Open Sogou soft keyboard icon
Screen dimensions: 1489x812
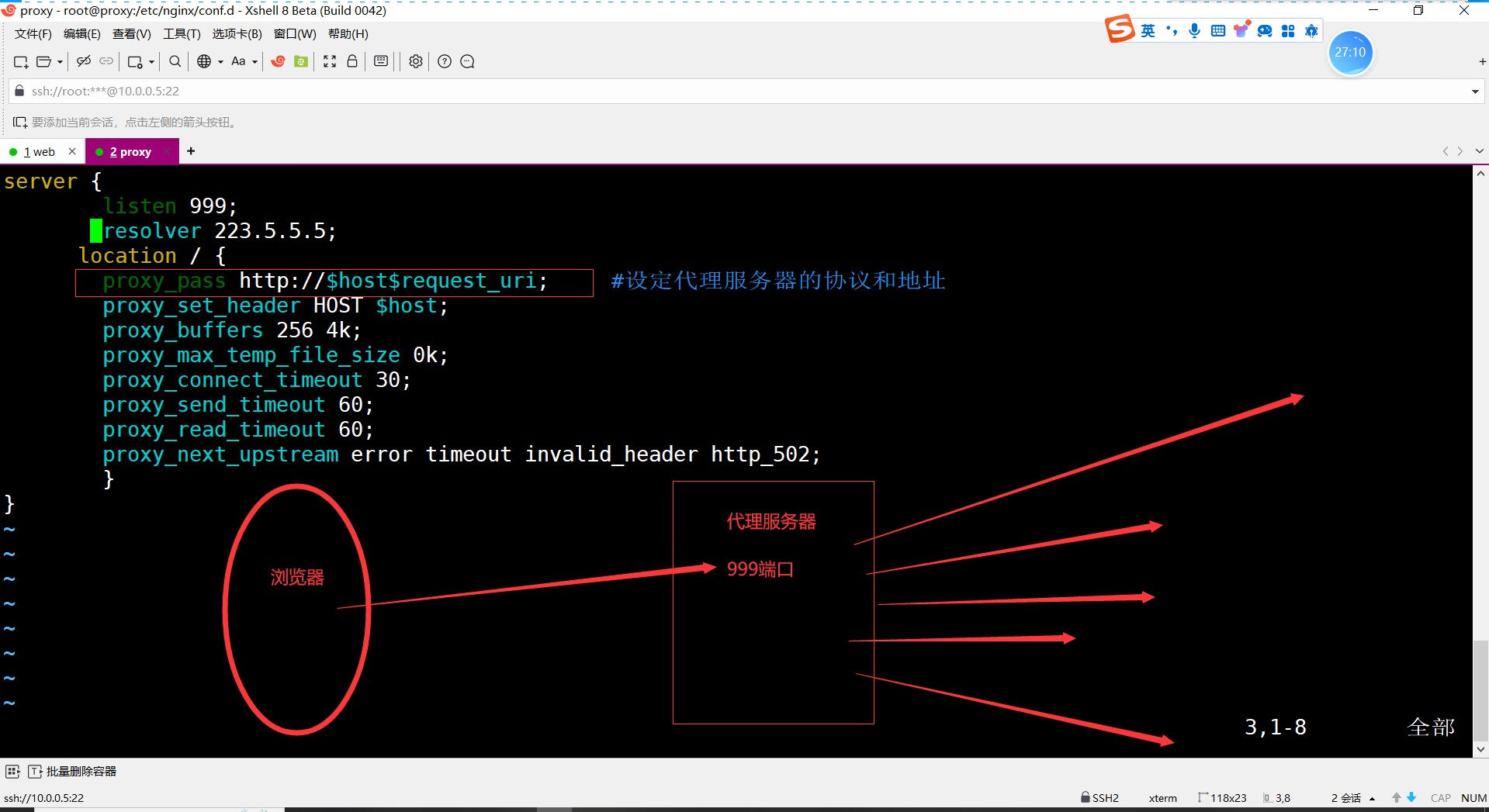pyautogui.click(x=1218, y=31)
